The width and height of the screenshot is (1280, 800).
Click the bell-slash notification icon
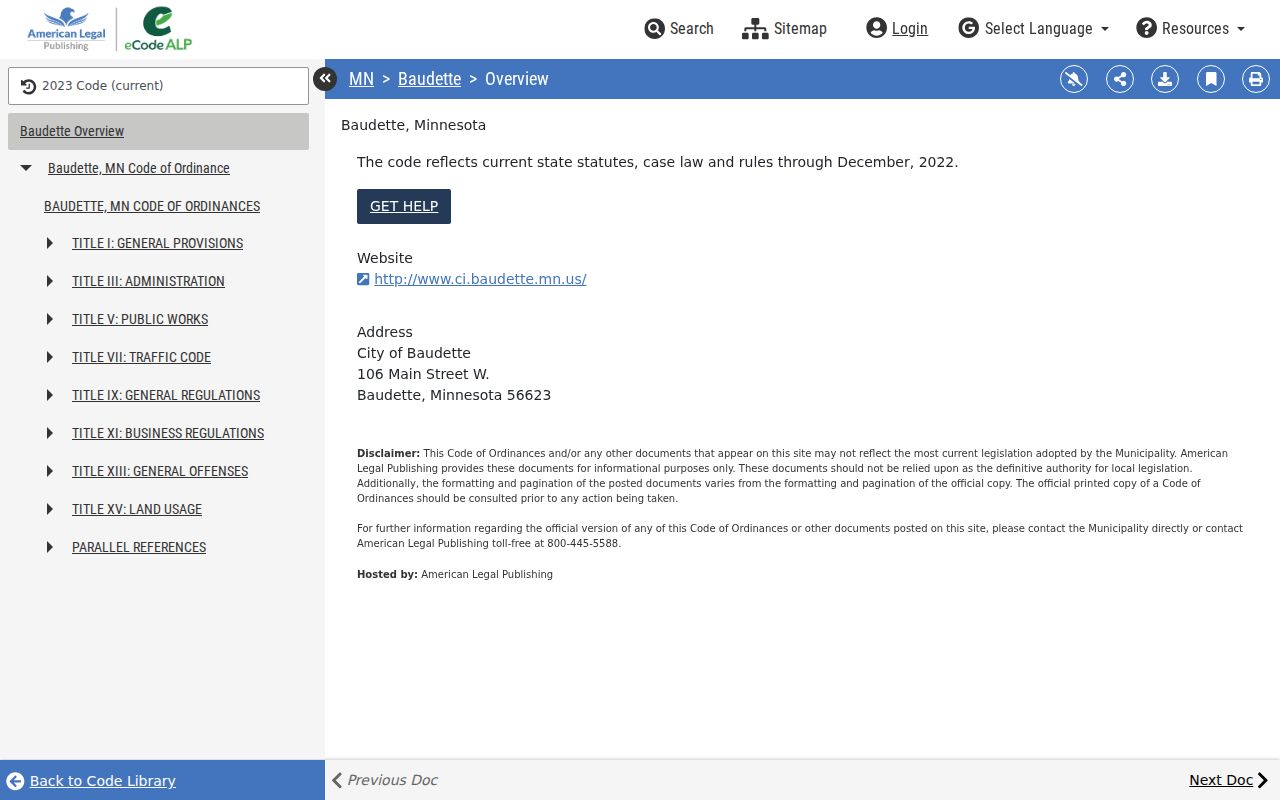(x=1074, y=79)
